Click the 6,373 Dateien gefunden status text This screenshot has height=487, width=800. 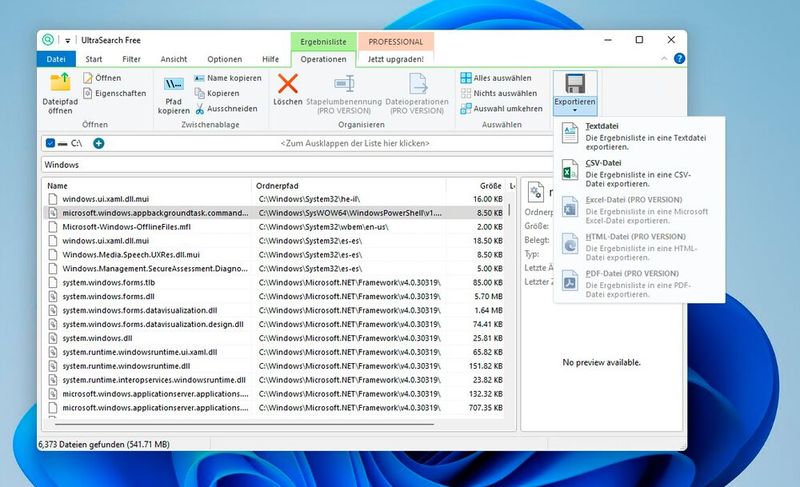click(x=104, y=445)
